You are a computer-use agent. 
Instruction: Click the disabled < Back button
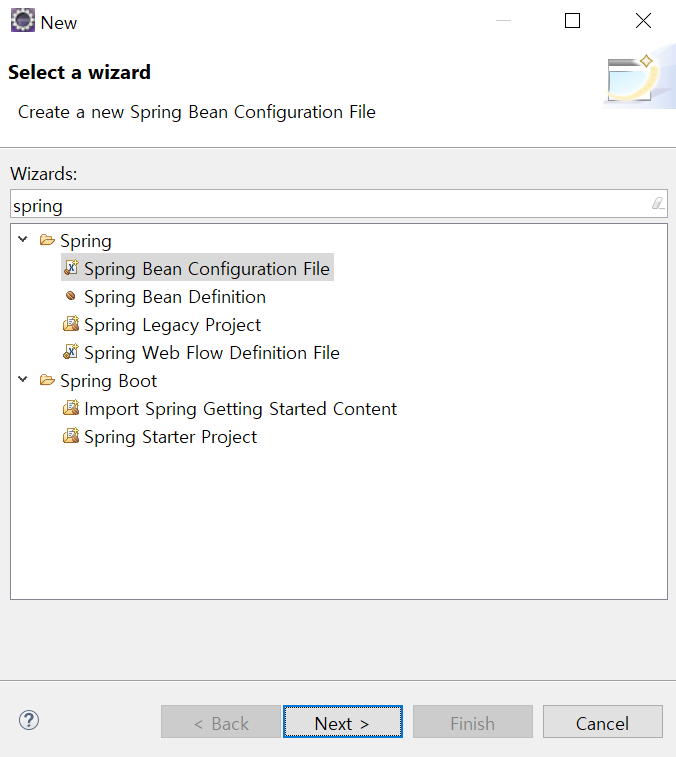tap(221, 722)
